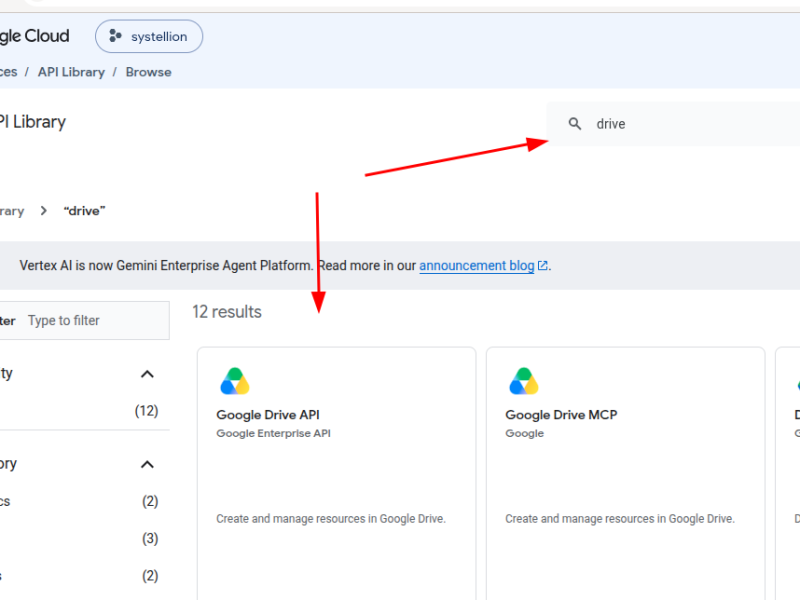Focus the Type to filter field

[x=85, y=320]
